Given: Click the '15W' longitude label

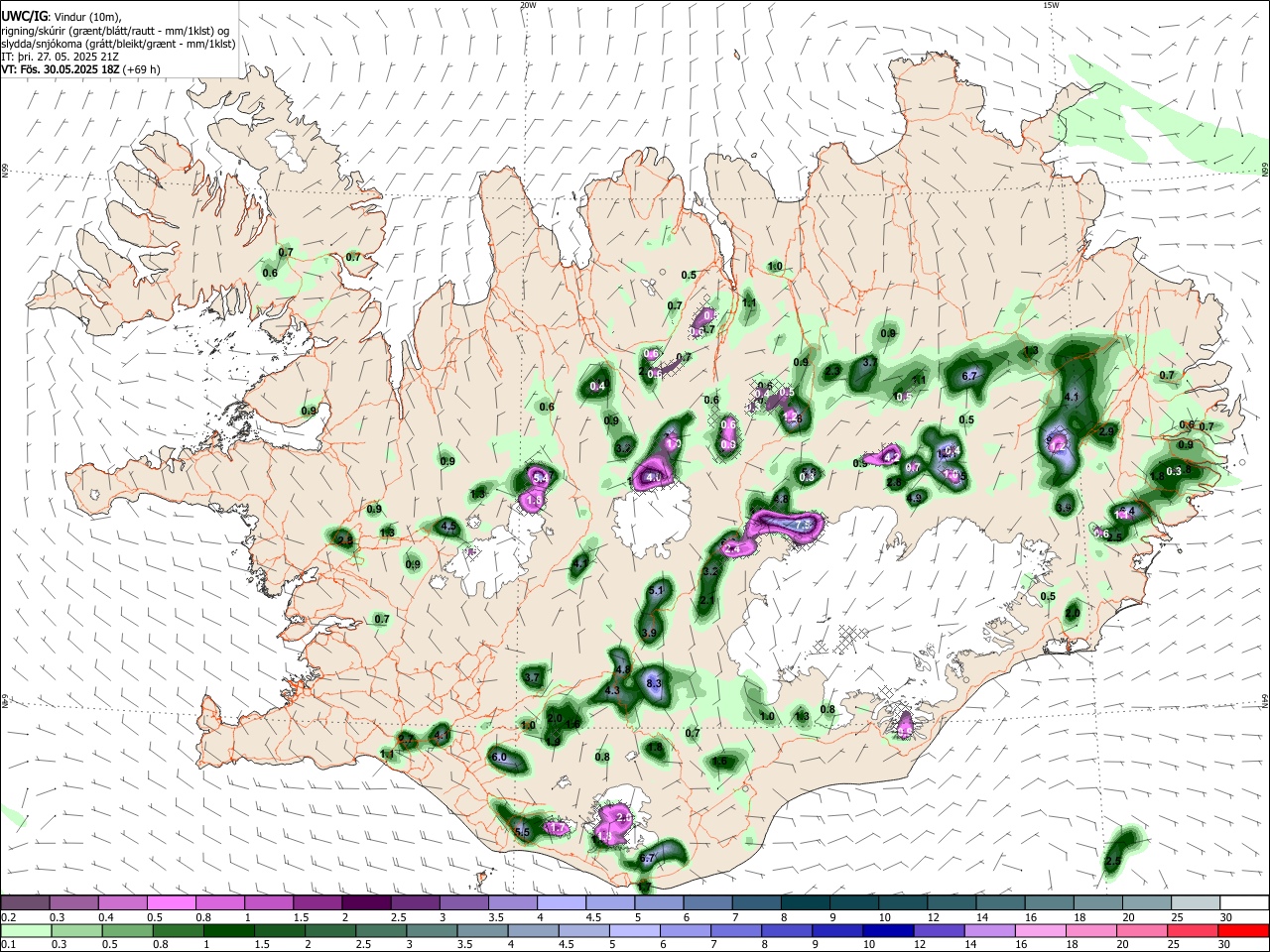Looking at the screenshot, I should [x=1051, y=5].
